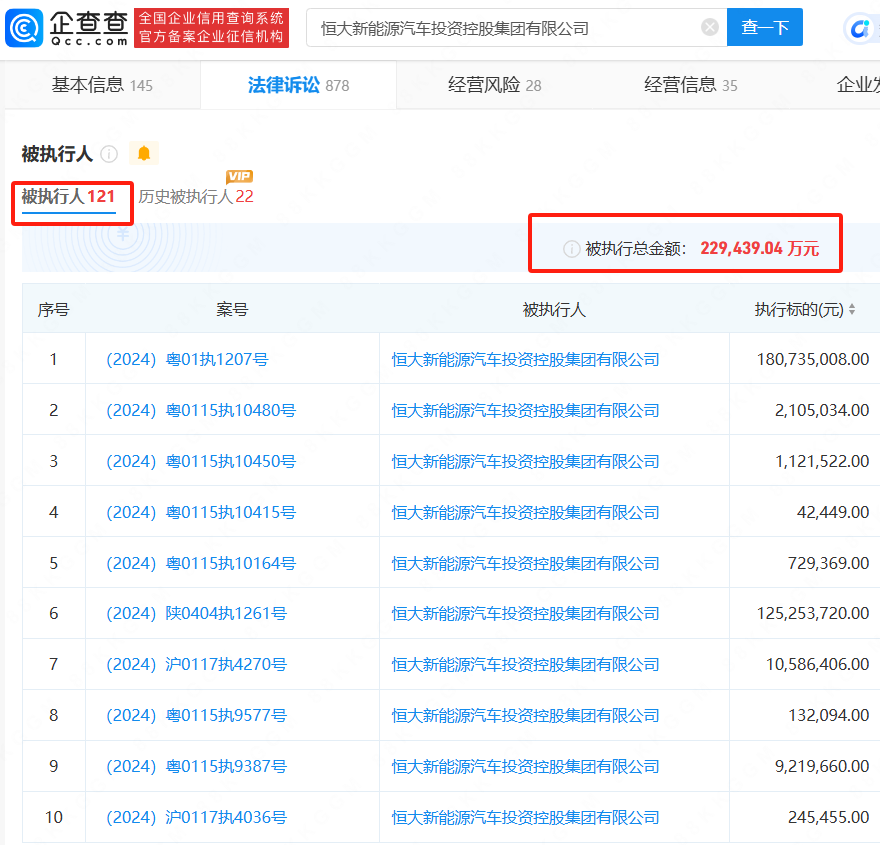Click the company name link in row 9
880x845 pixels.
525,766
